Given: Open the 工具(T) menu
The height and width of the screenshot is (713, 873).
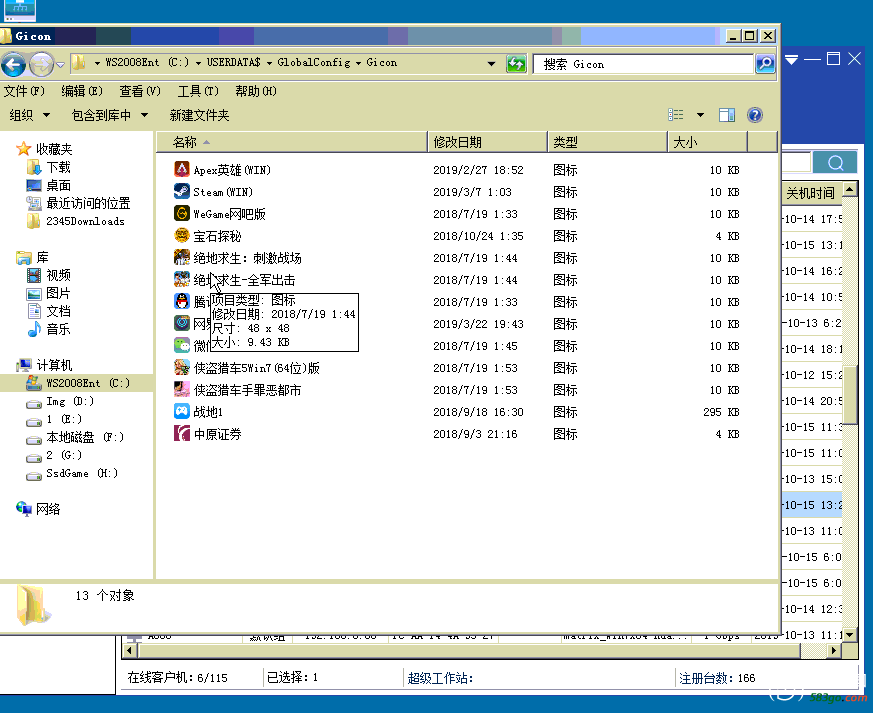Looking at the screenshot, I should point(198,91).
